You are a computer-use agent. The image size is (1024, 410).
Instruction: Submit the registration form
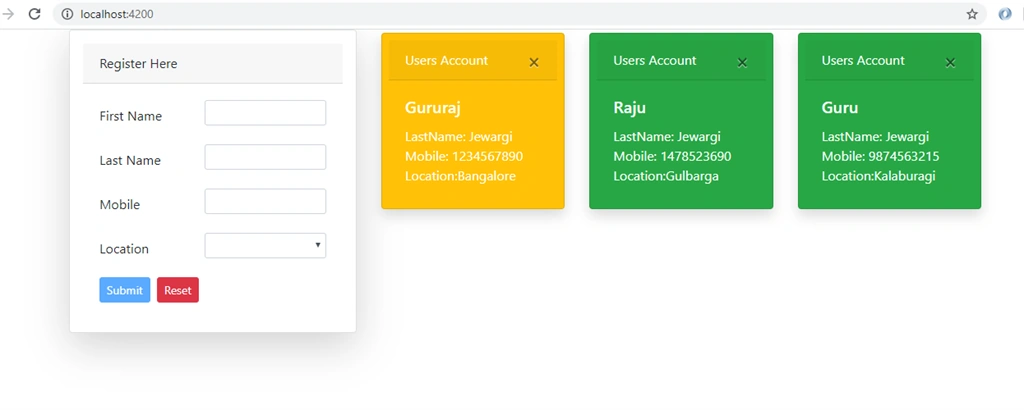point(125,290)
